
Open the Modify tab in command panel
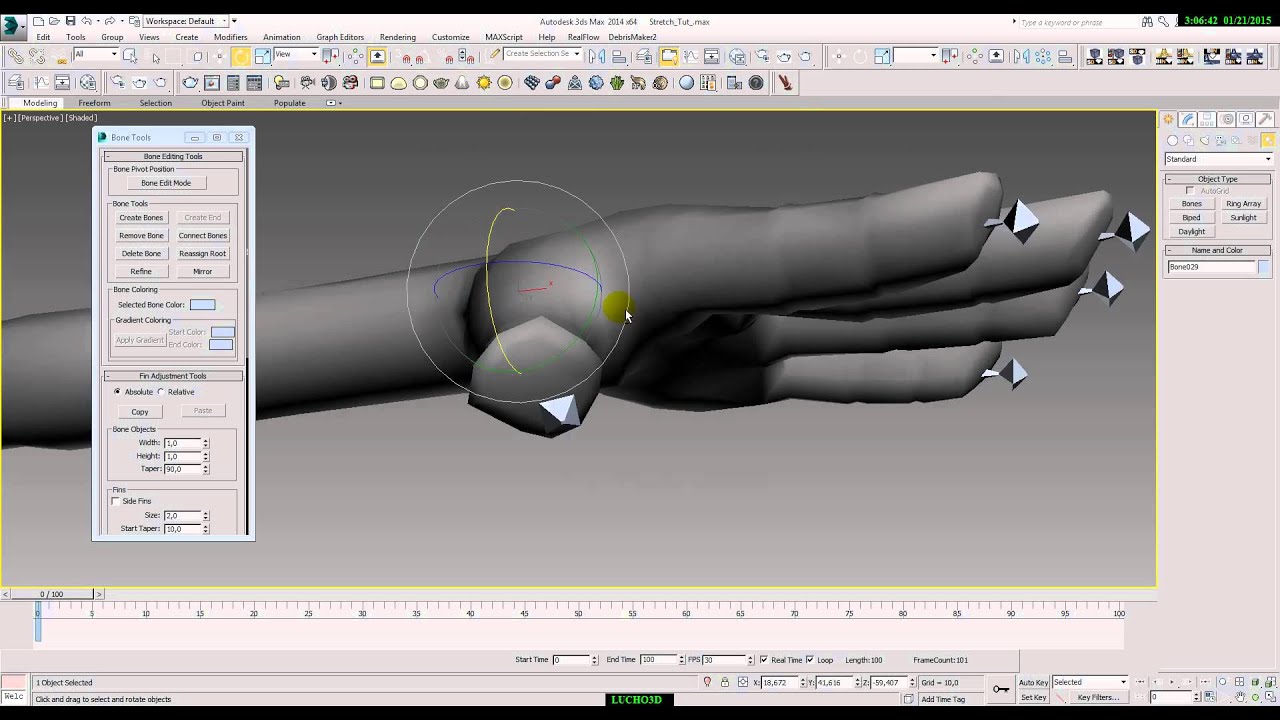tap(1188, 119)
